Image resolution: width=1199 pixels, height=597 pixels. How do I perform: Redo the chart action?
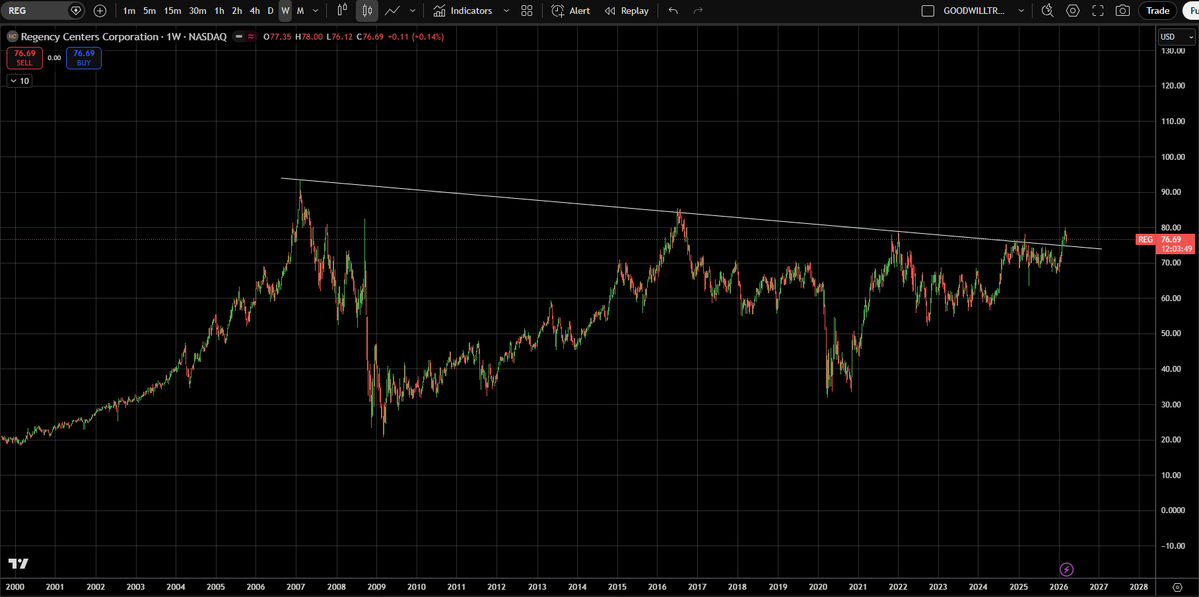[697, 11]
